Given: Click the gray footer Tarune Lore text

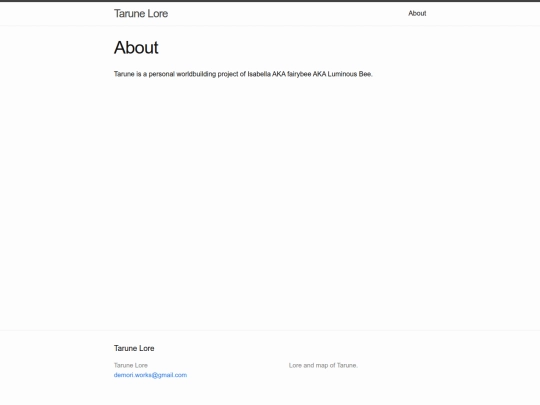Looking at the screenshot, I should tap(131, 365).
